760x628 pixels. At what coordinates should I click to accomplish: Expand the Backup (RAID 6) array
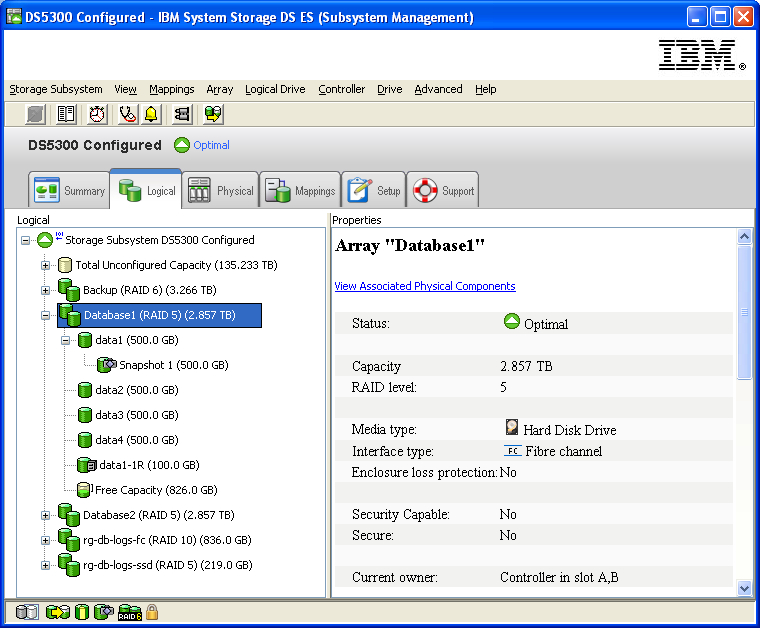[x=46, y=290]
